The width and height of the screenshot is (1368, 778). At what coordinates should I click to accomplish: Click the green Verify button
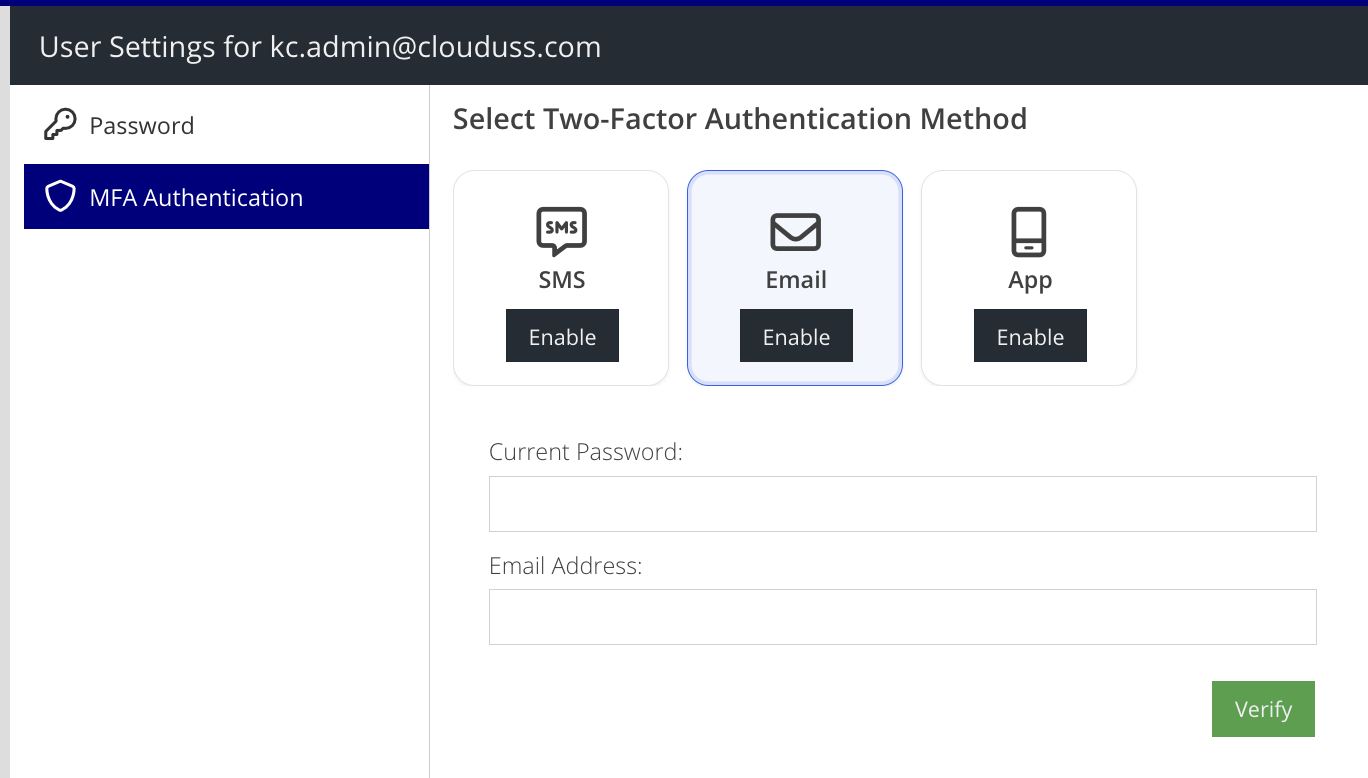1263,709
